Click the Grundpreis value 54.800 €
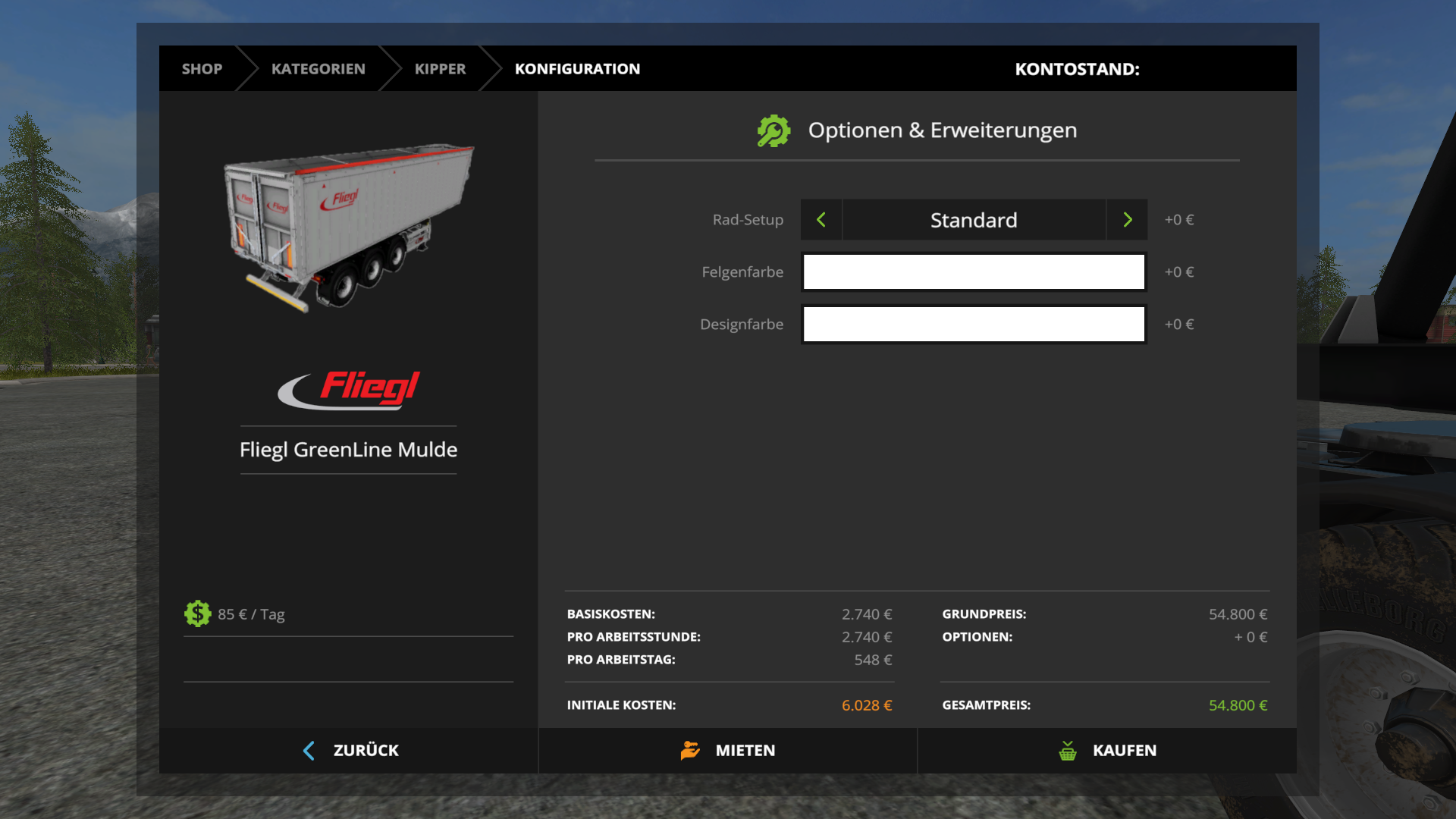Viewport: 1456px width, 819px height. [x=1238, y=614]
